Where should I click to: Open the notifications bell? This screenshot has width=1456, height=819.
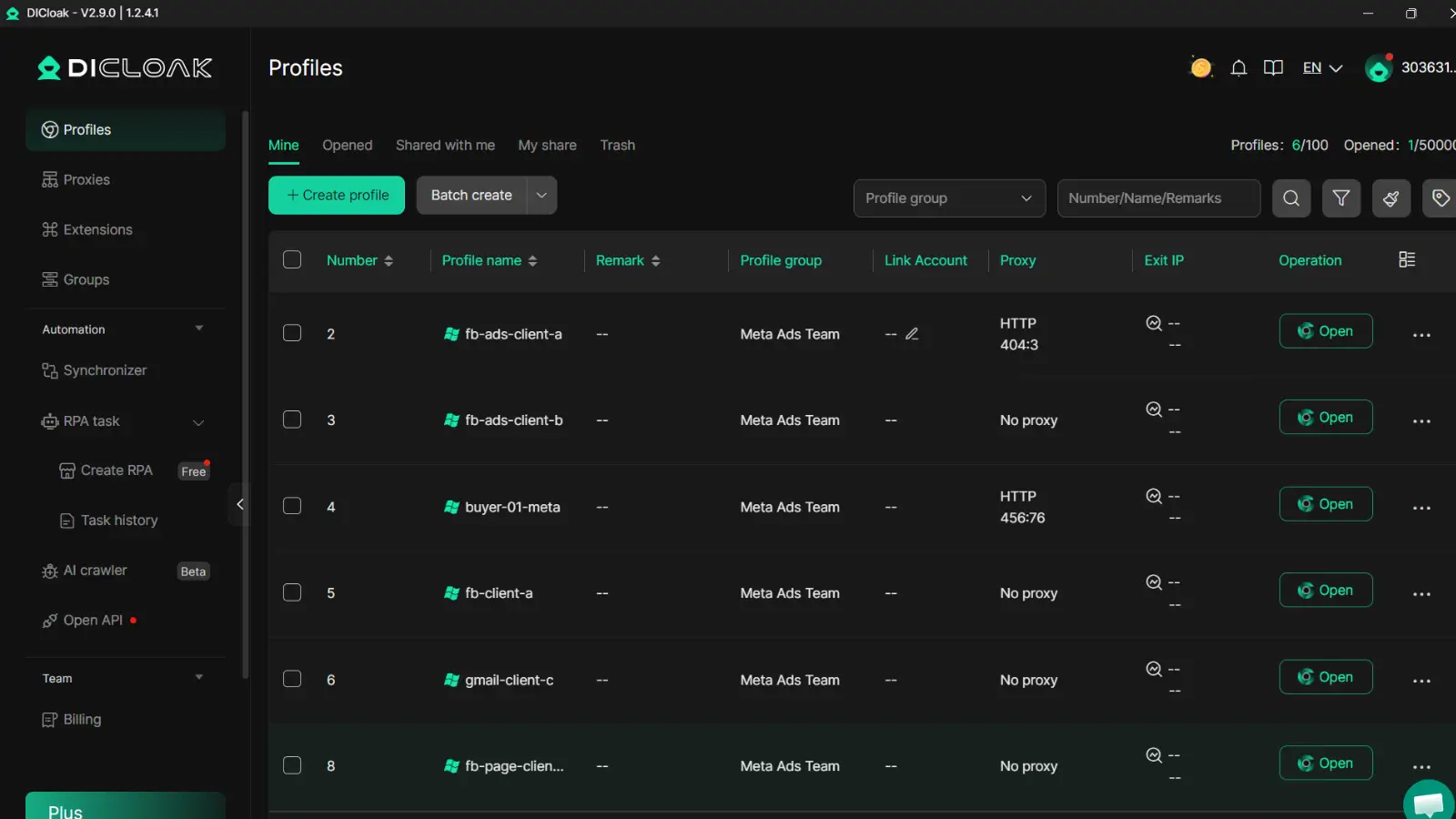click(1239, 68)
